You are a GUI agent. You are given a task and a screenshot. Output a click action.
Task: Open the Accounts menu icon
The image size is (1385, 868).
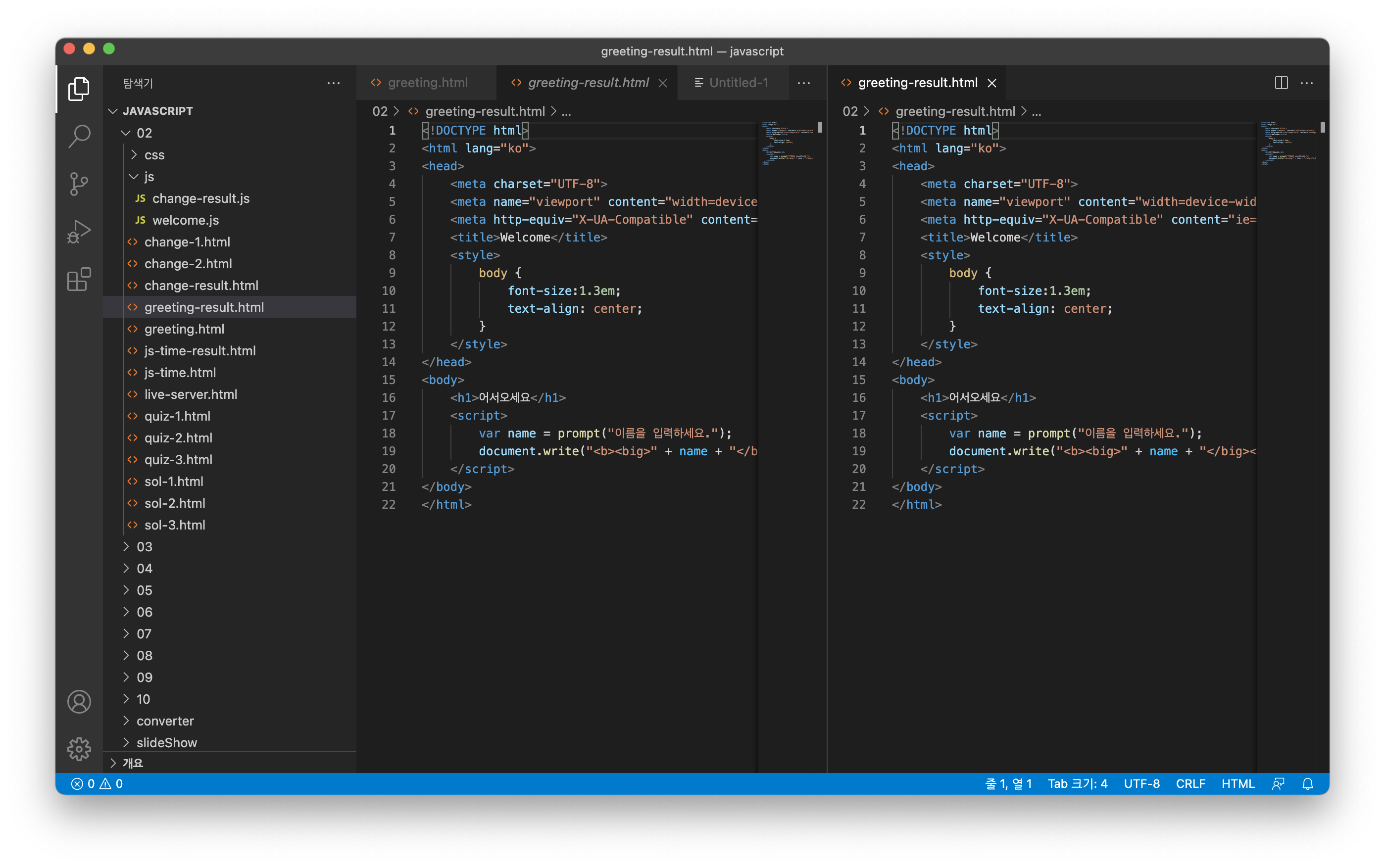click(x=79, y=702)
